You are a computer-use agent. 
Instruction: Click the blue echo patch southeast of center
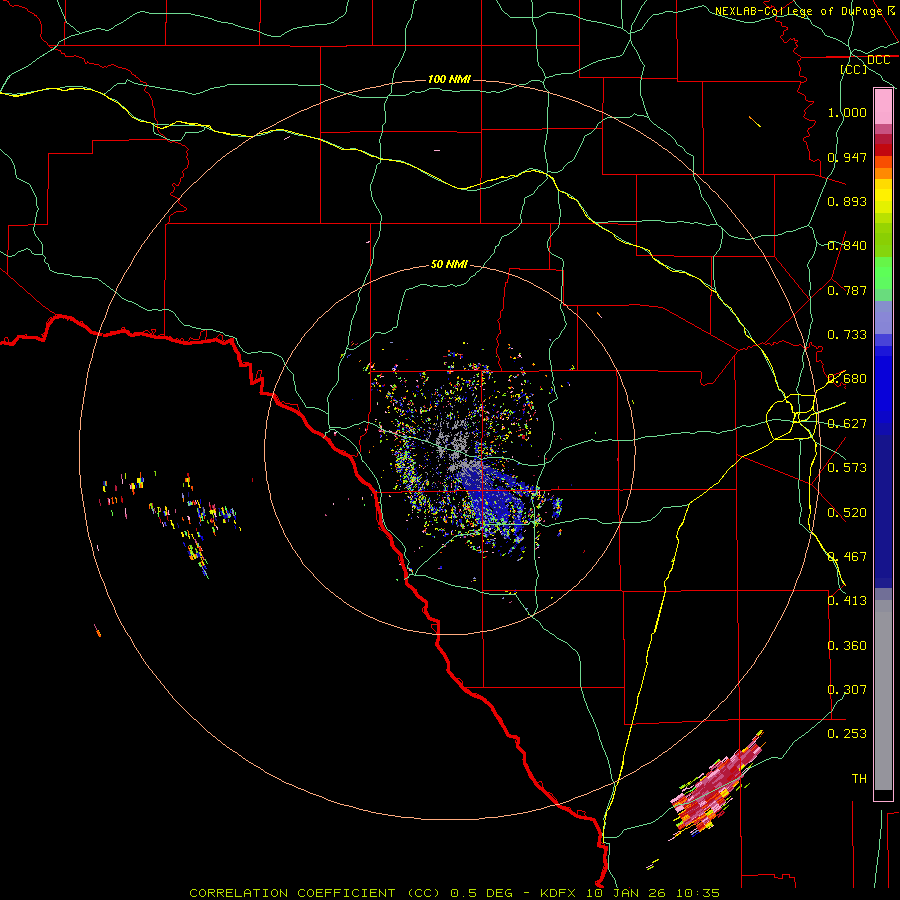click(x=498, y=501)
